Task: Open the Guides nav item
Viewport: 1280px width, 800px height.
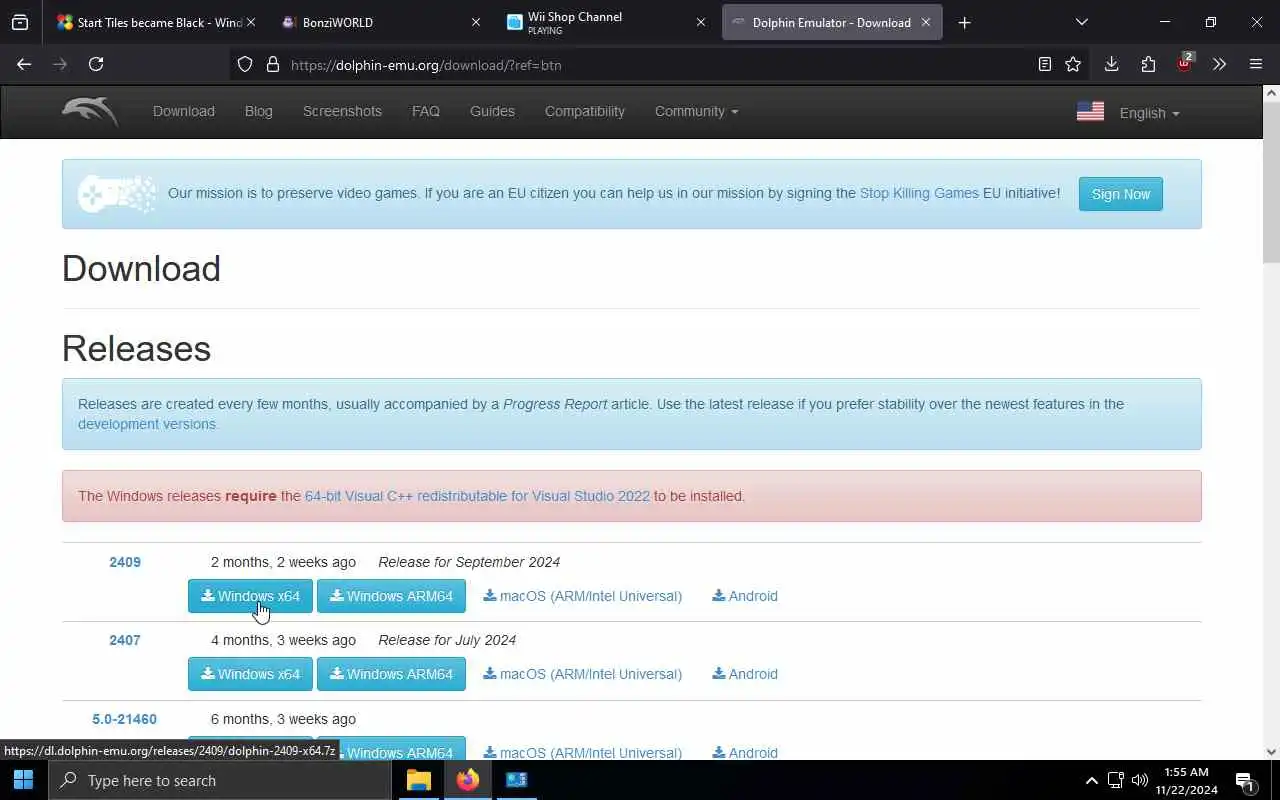Action: point(492,111)
